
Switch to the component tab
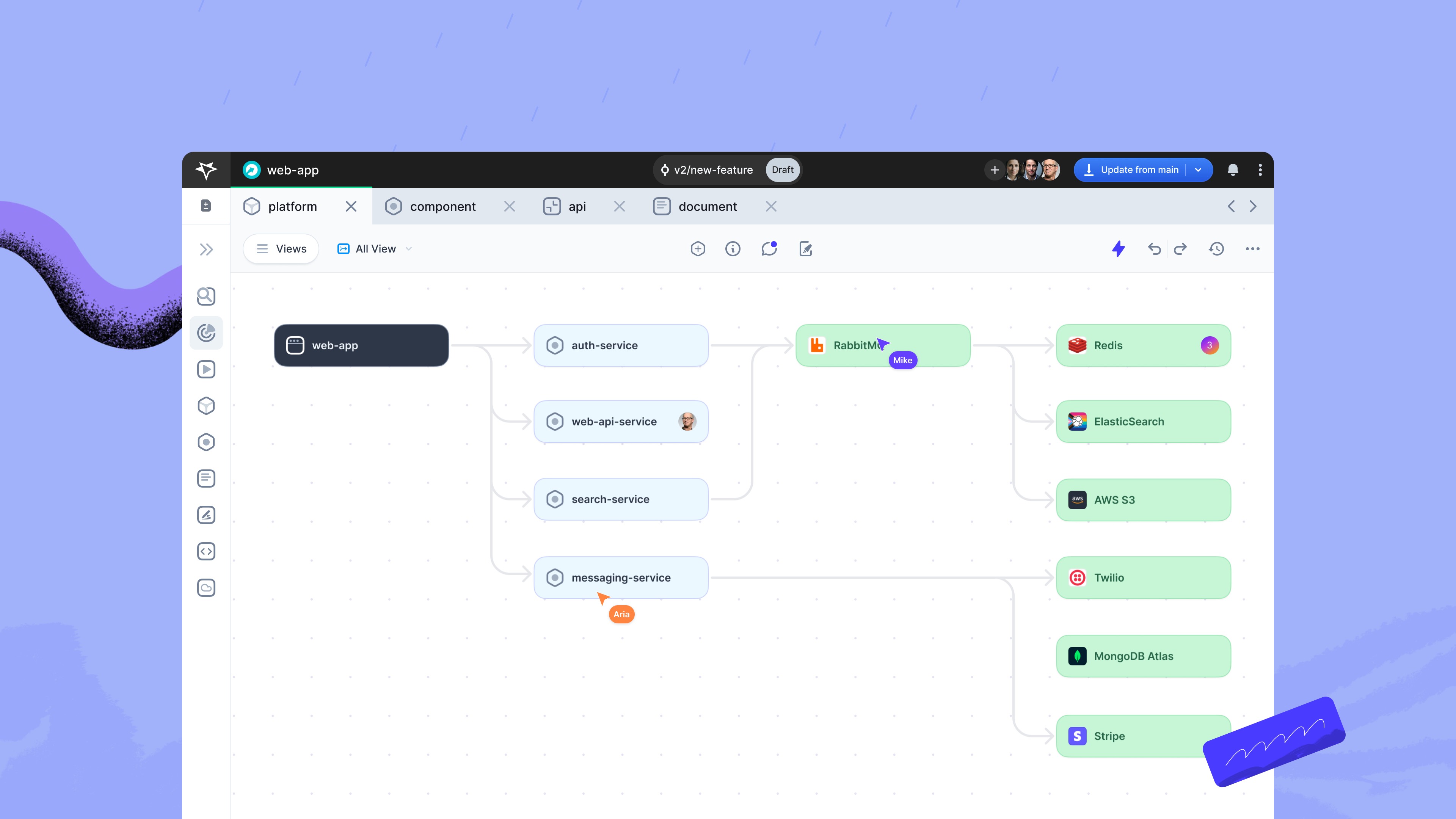pyautogui.click(x=442, y=206)
